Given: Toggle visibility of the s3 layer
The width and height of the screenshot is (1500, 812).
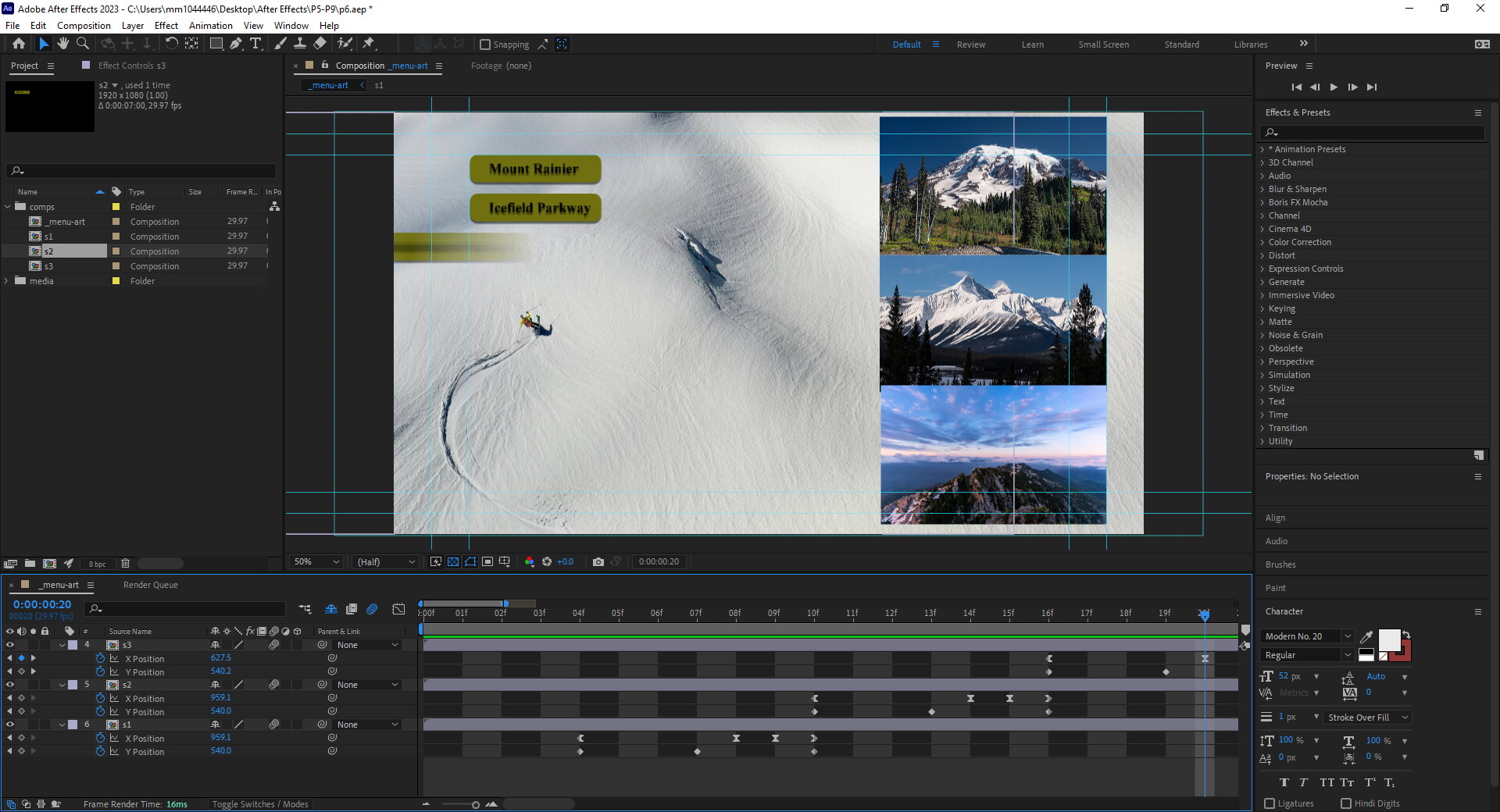Looking at the screenshot, I should (11, 645).
